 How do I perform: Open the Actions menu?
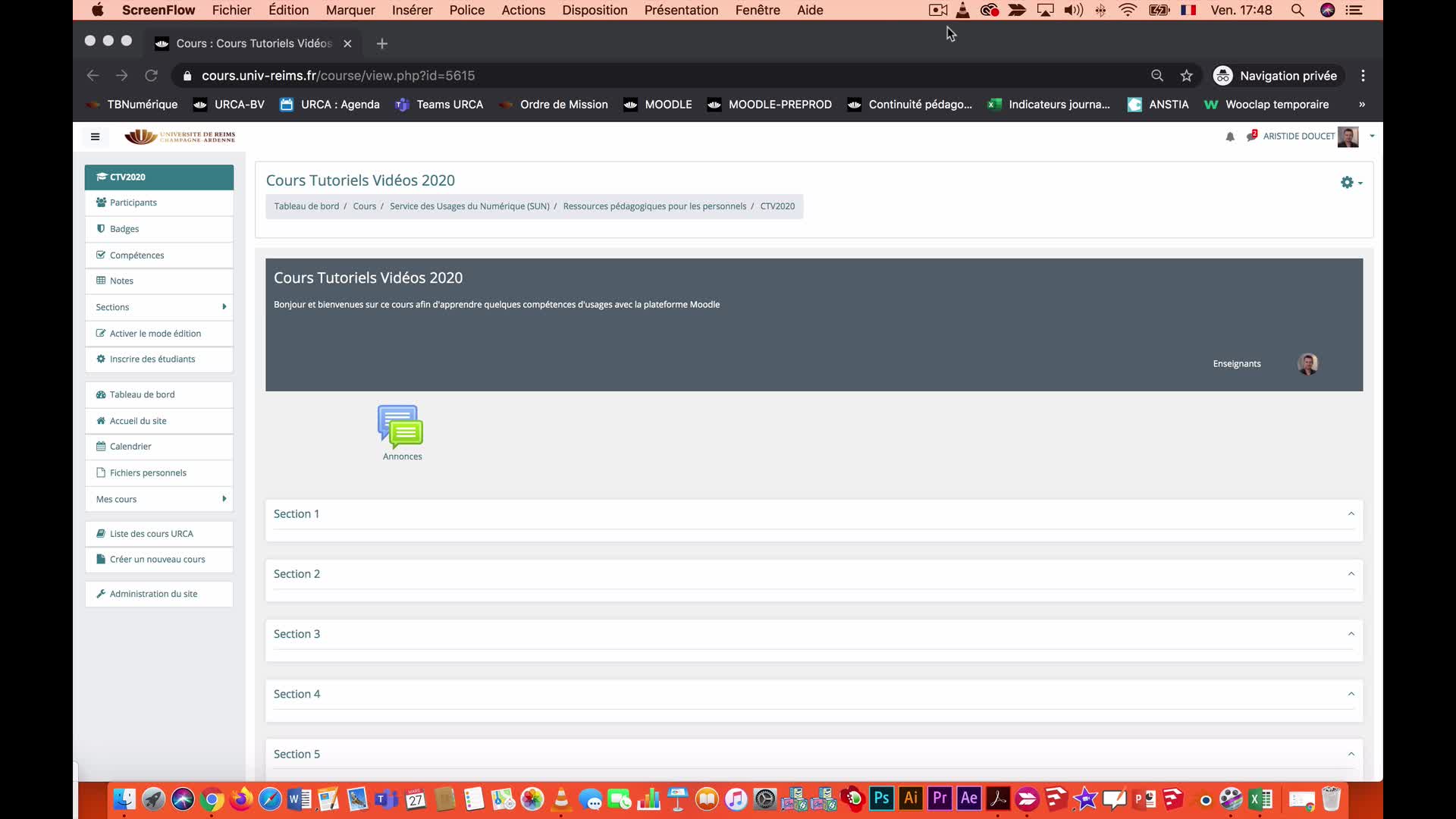[x=523, y=10]
